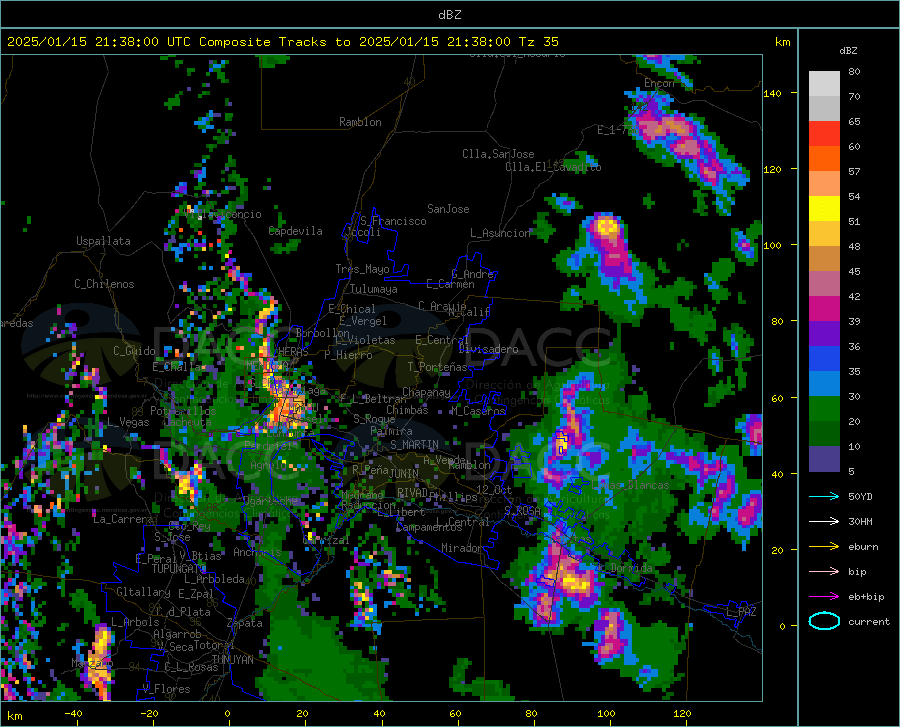Select the dark purple 5–10 dBZ band
Screen dimensions: 900x727
[x=824, y=458]
